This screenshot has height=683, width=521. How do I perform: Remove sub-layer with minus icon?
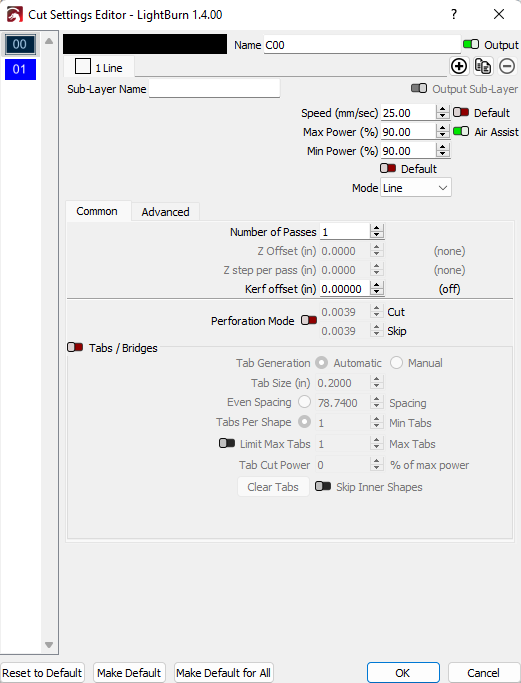tap(507, 67)
